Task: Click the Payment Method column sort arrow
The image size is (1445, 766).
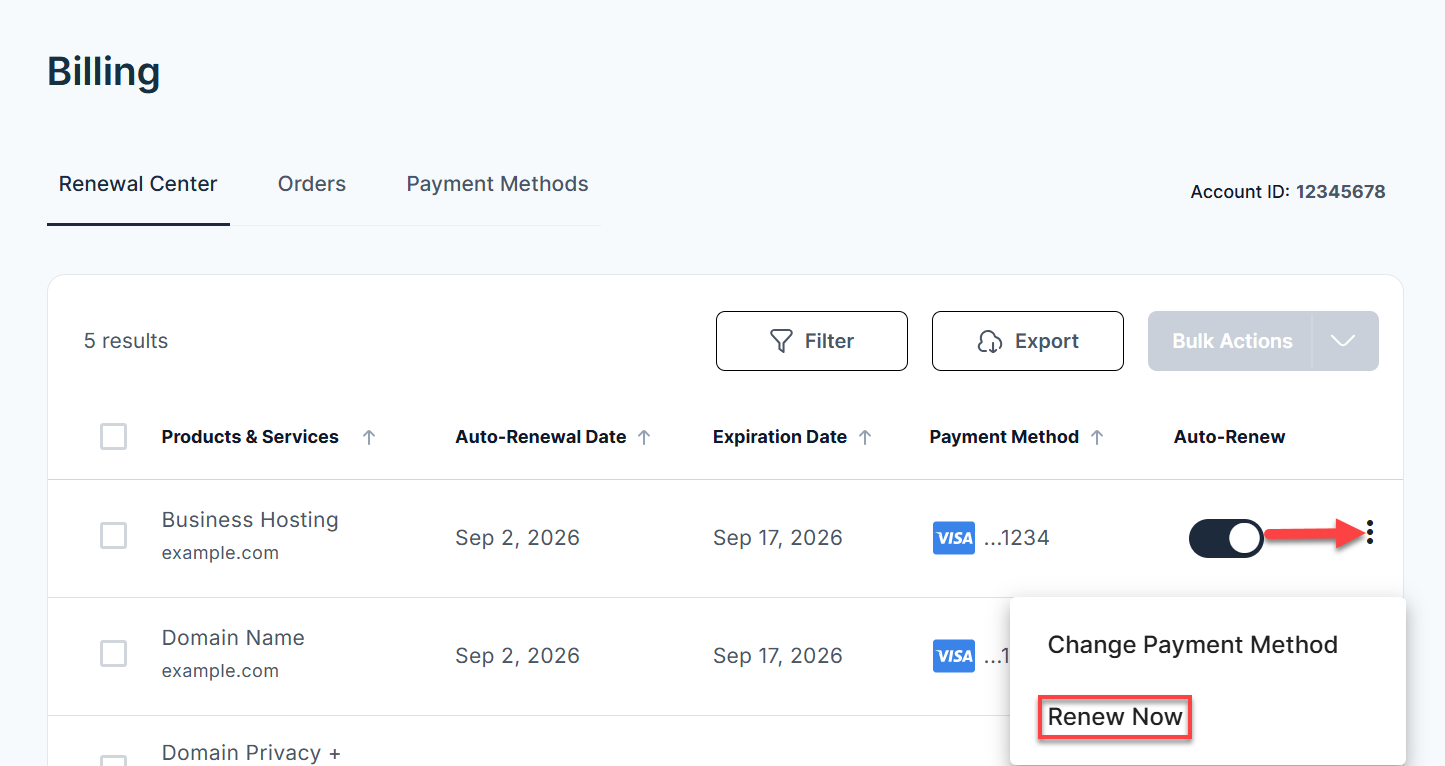Action: point(1098,436)
